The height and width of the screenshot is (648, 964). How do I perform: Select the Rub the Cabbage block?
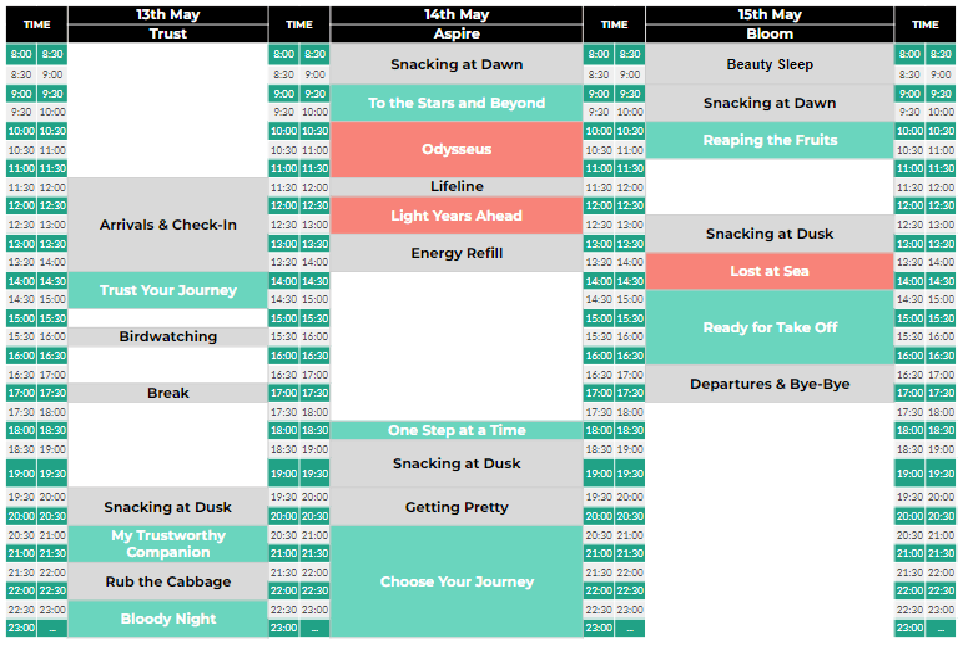[168, 582]
